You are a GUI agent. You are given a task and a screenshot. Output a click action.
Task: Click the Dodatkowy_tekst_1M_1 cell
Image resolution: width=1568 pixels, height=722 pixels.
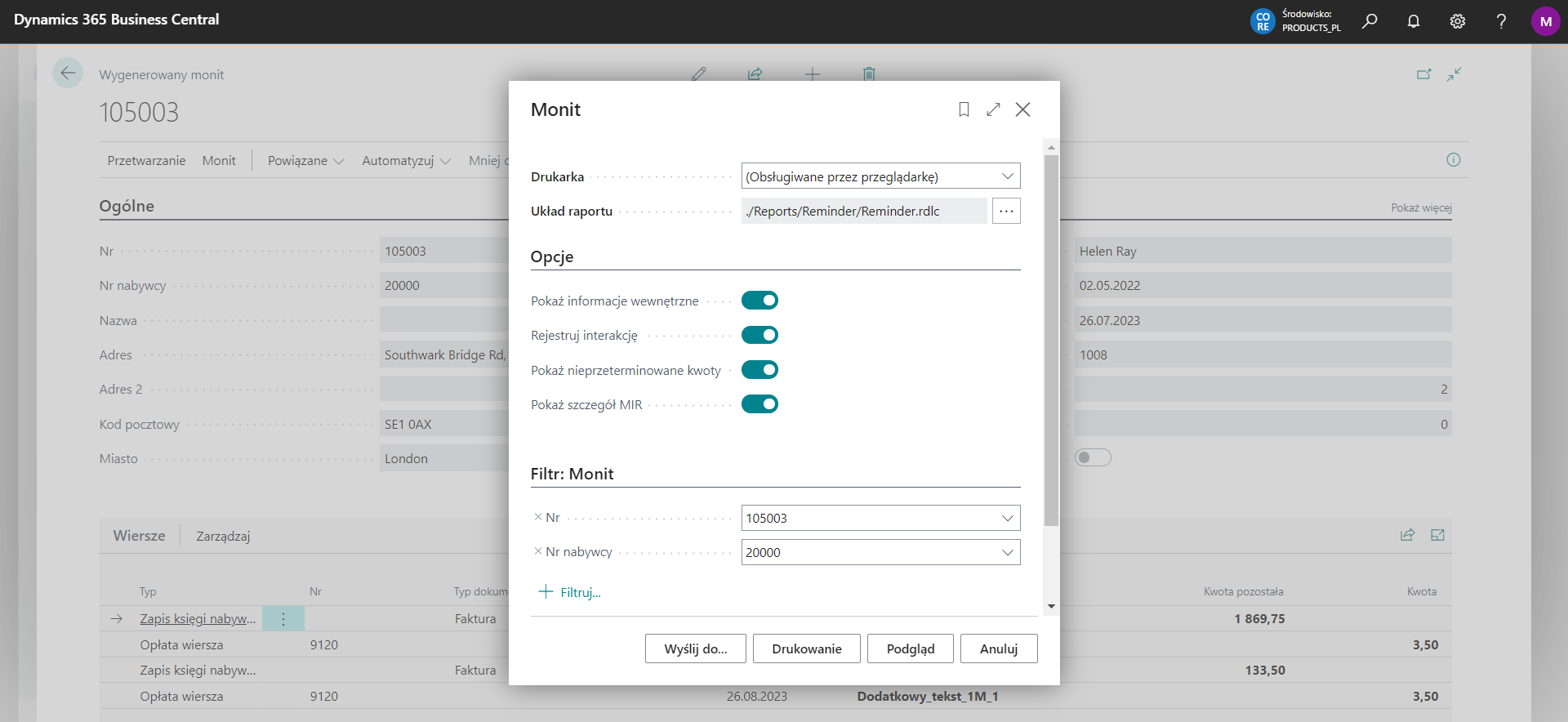coord(928,696)
